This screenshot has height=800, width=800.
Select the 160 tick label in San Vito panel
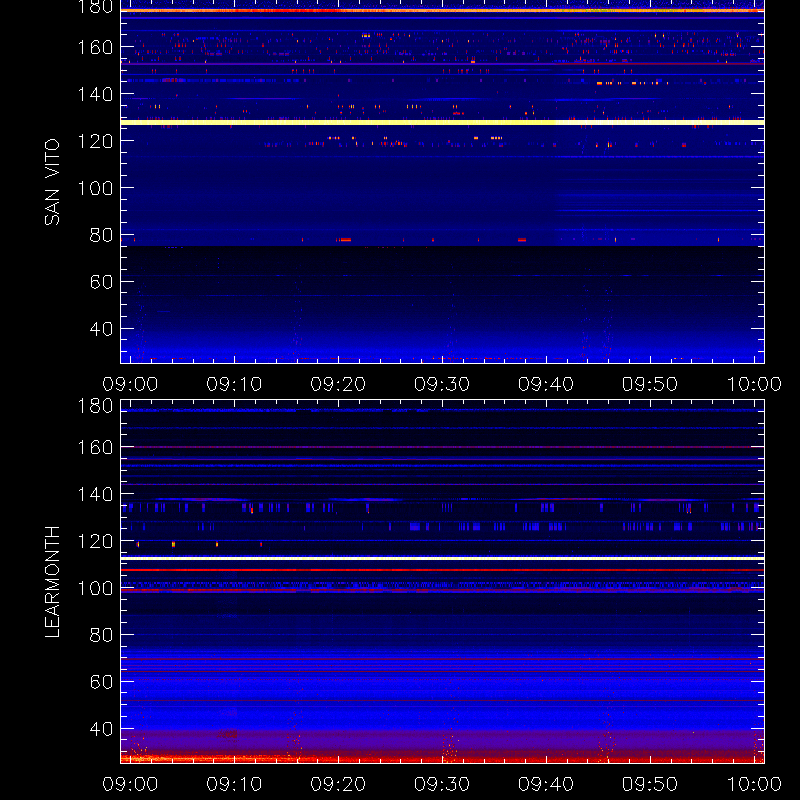pyautogui.click(x=95, y=47)
